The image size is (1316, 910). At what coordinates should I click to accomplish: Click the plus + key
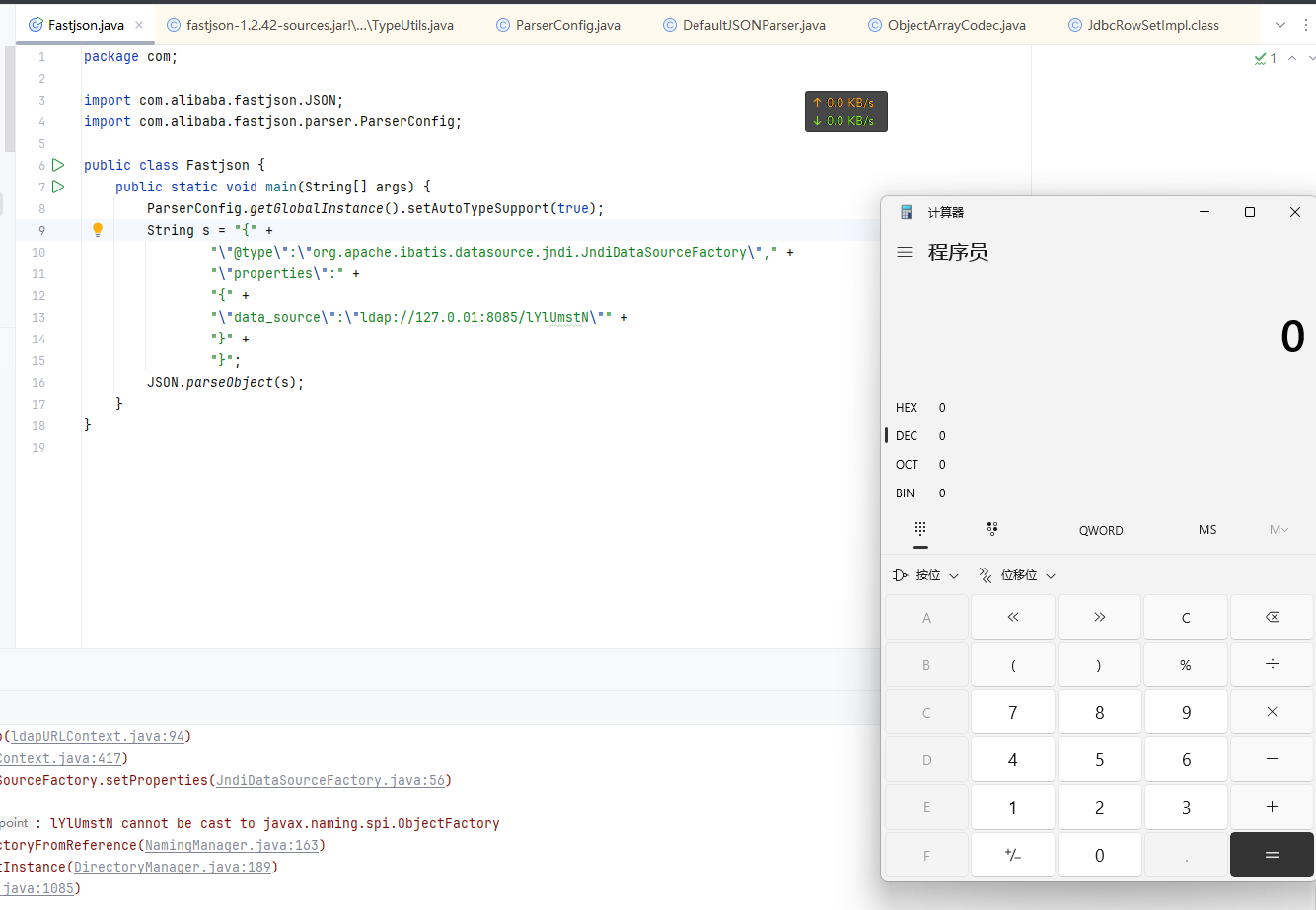(x=1273, y=807)
